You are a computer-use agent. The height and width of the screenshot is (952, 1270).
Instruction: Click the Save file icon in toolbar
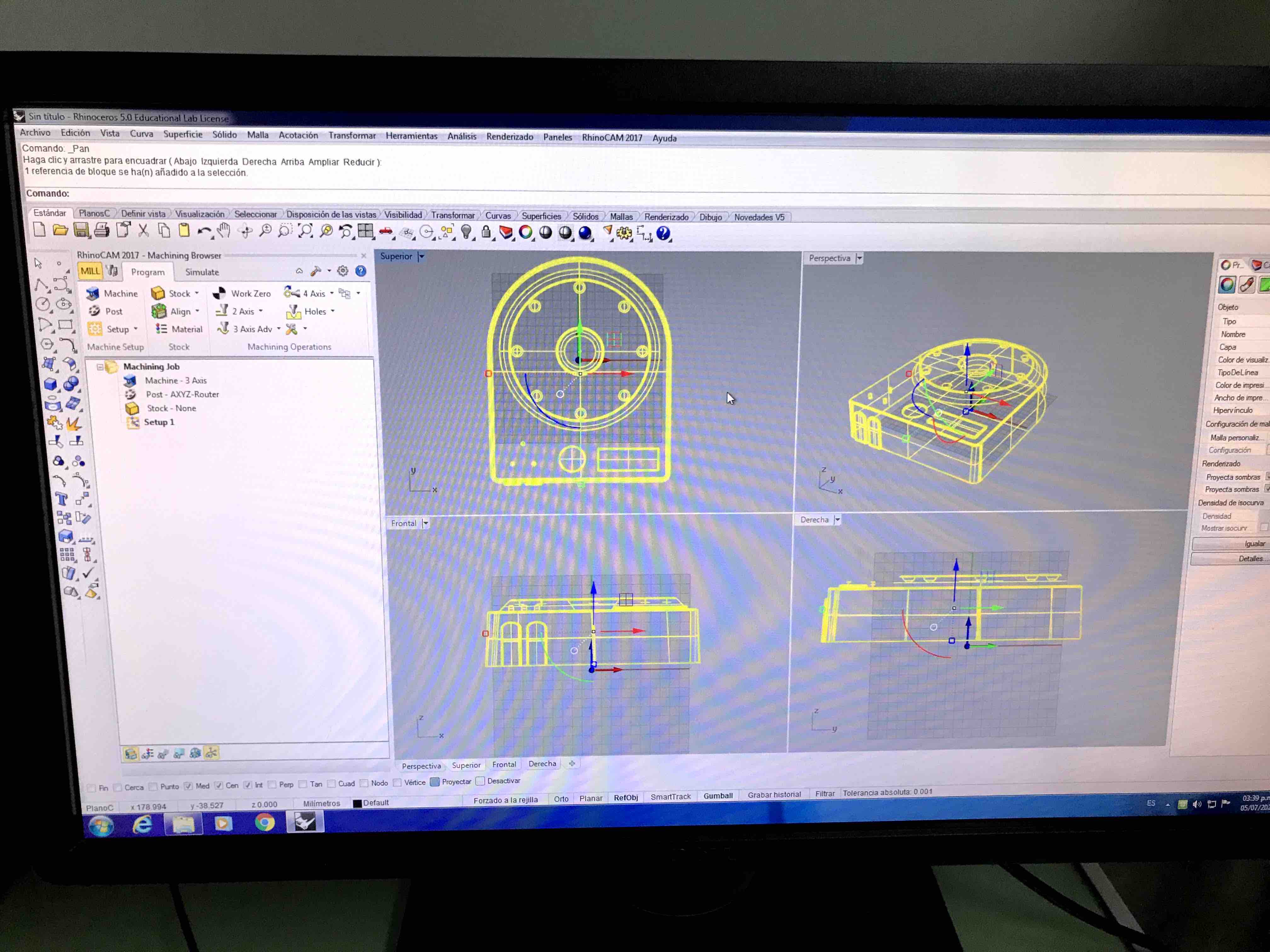[81, 230]
